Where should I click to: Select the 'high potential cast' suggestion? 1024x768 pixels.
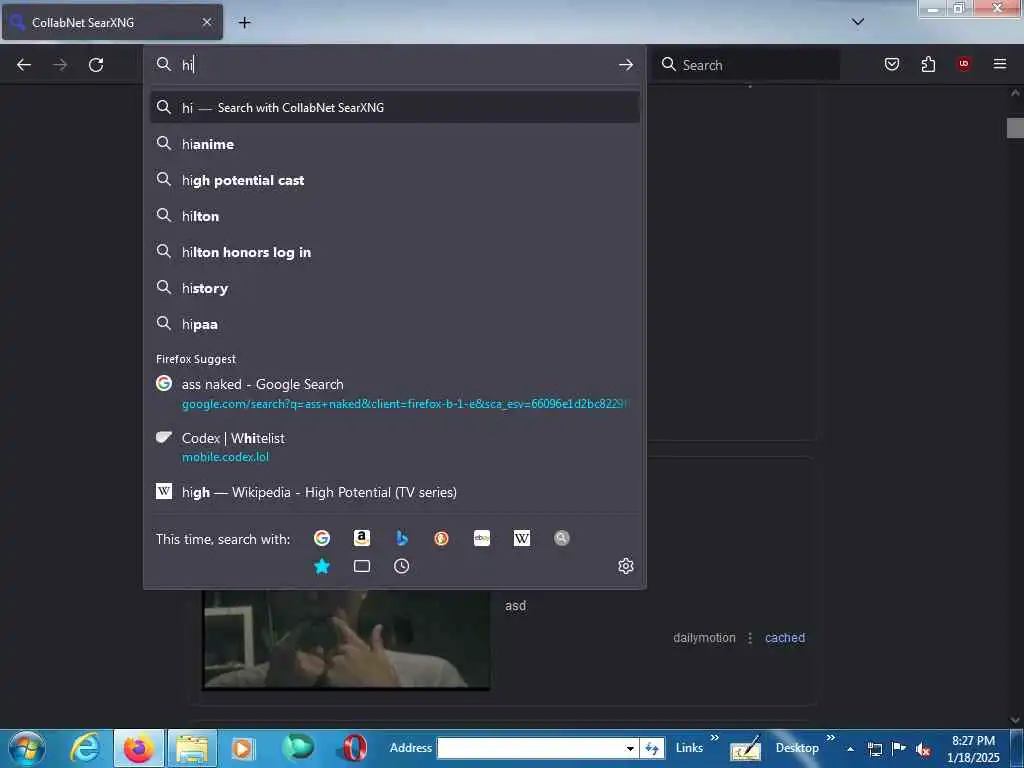pos(394,180)
